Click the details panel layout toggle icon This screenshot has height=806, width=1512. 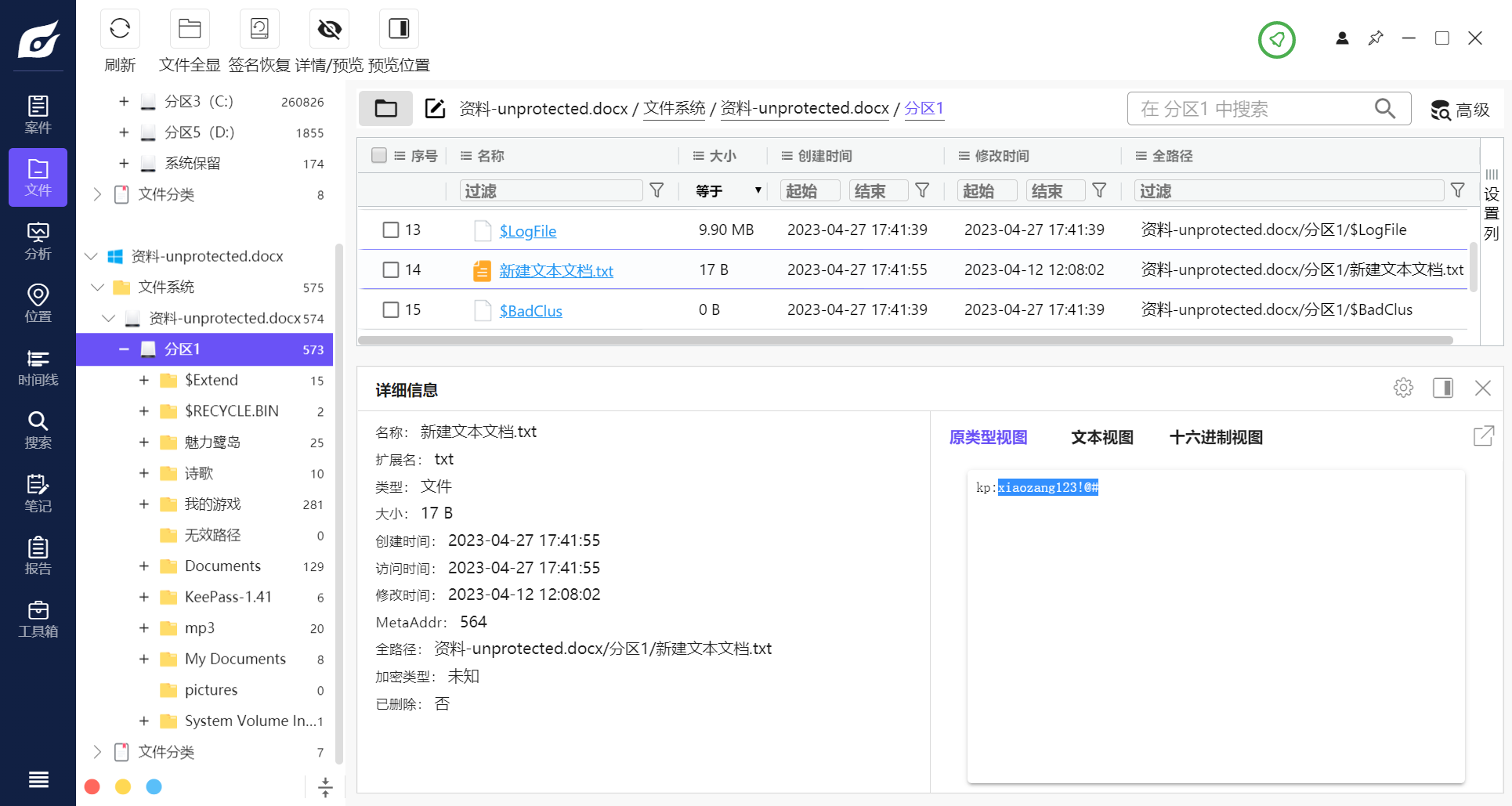(x=1443, y=388)
